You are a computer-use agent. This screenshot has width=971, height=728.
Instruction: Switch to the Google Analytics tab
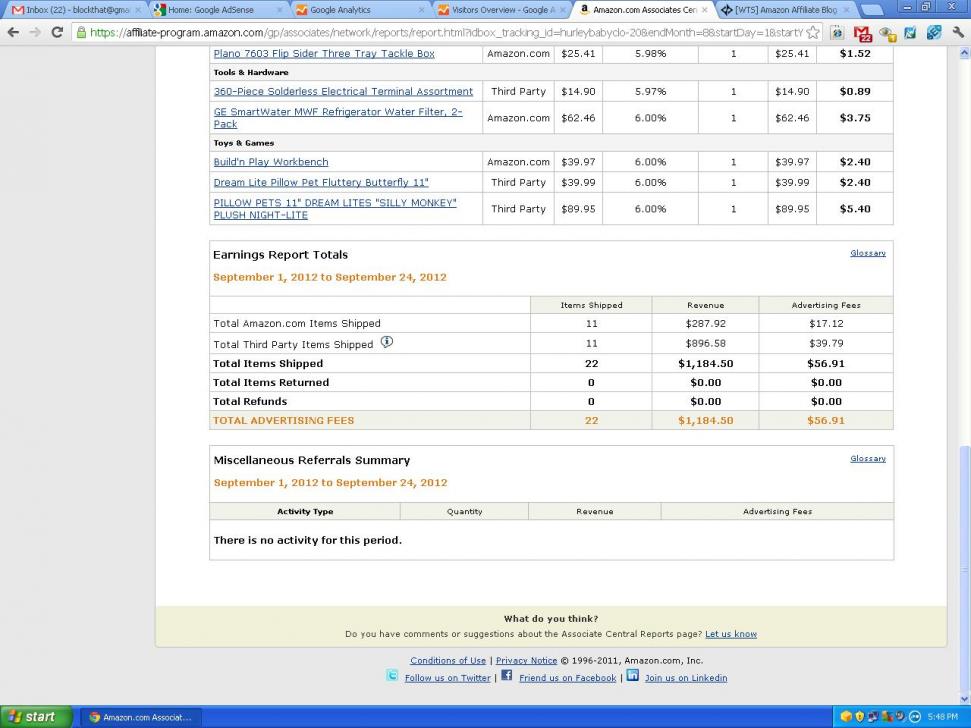point(360,10)
